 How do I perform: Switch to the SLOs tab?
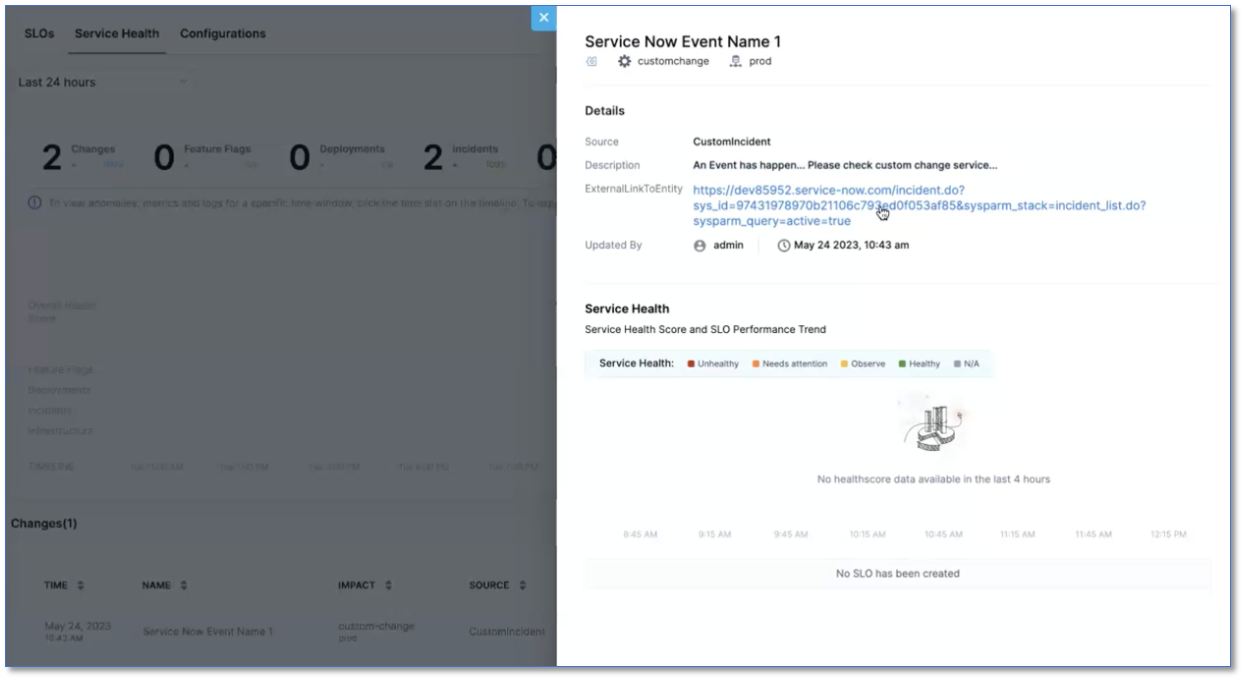click(39, 33)
